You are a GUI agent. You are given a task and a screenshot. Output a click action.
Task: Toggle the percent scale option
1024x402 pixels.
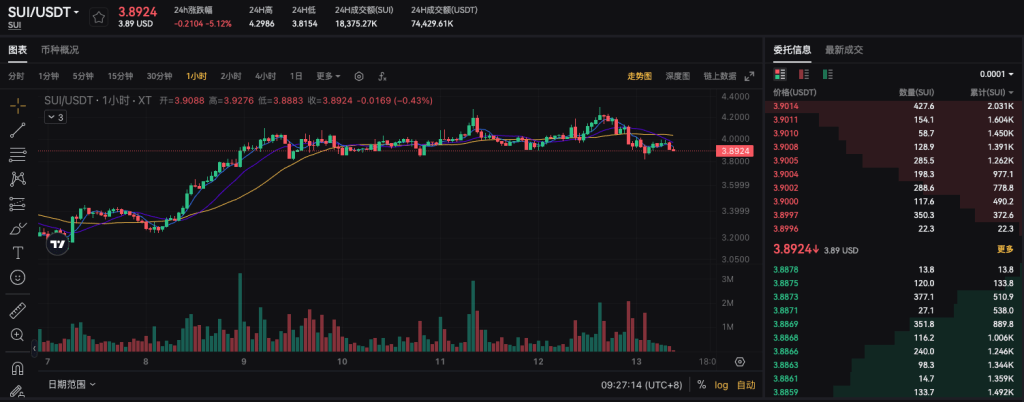click(x=701, y=384)
